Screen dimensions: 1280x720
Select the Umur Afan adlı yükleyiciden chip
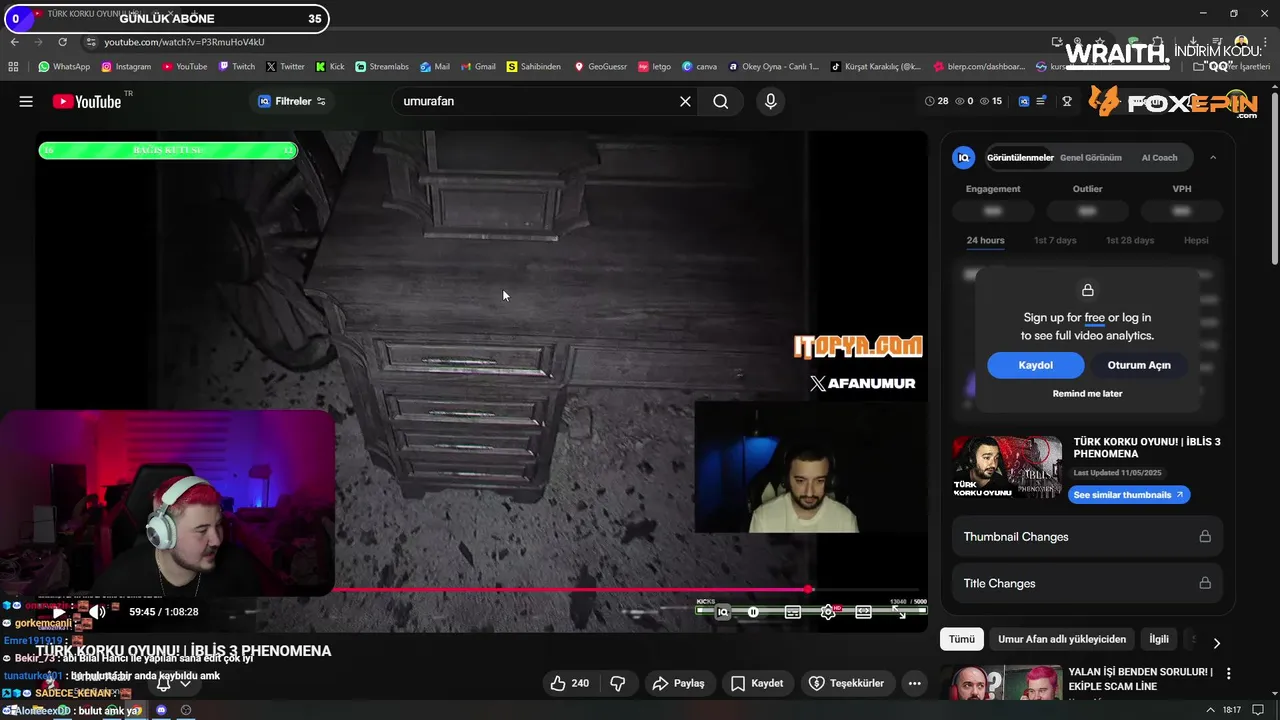(x=1062, y=639)
